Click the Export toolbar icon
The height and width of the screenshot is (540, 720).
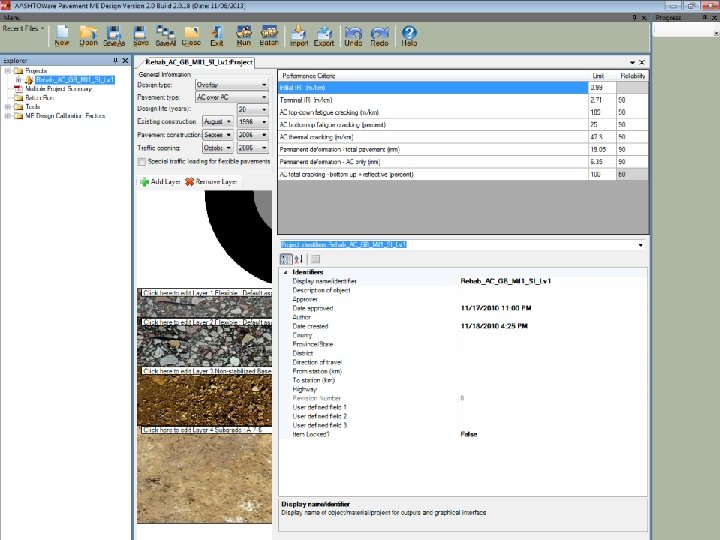click(324, 34)
